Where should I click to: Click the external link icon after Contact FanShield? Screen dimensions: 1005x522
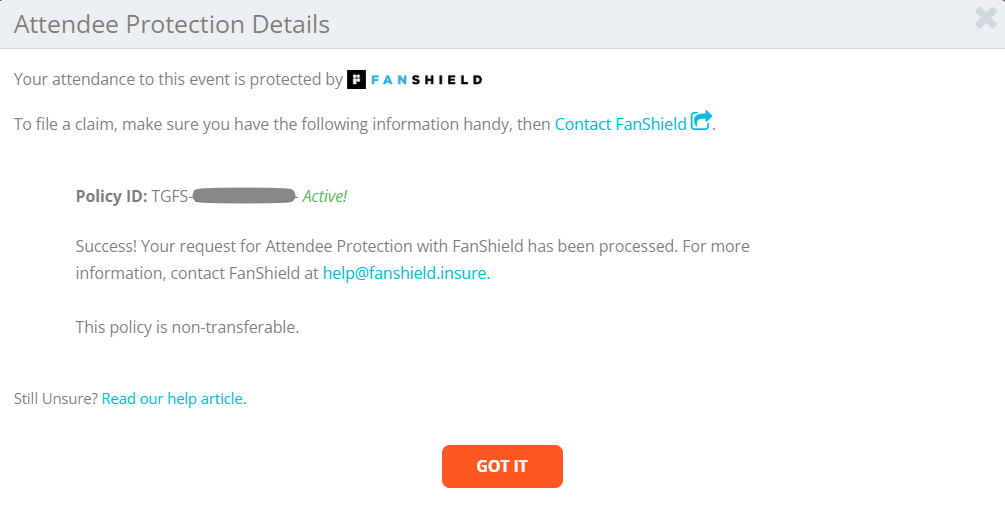(x=701, y=121)
